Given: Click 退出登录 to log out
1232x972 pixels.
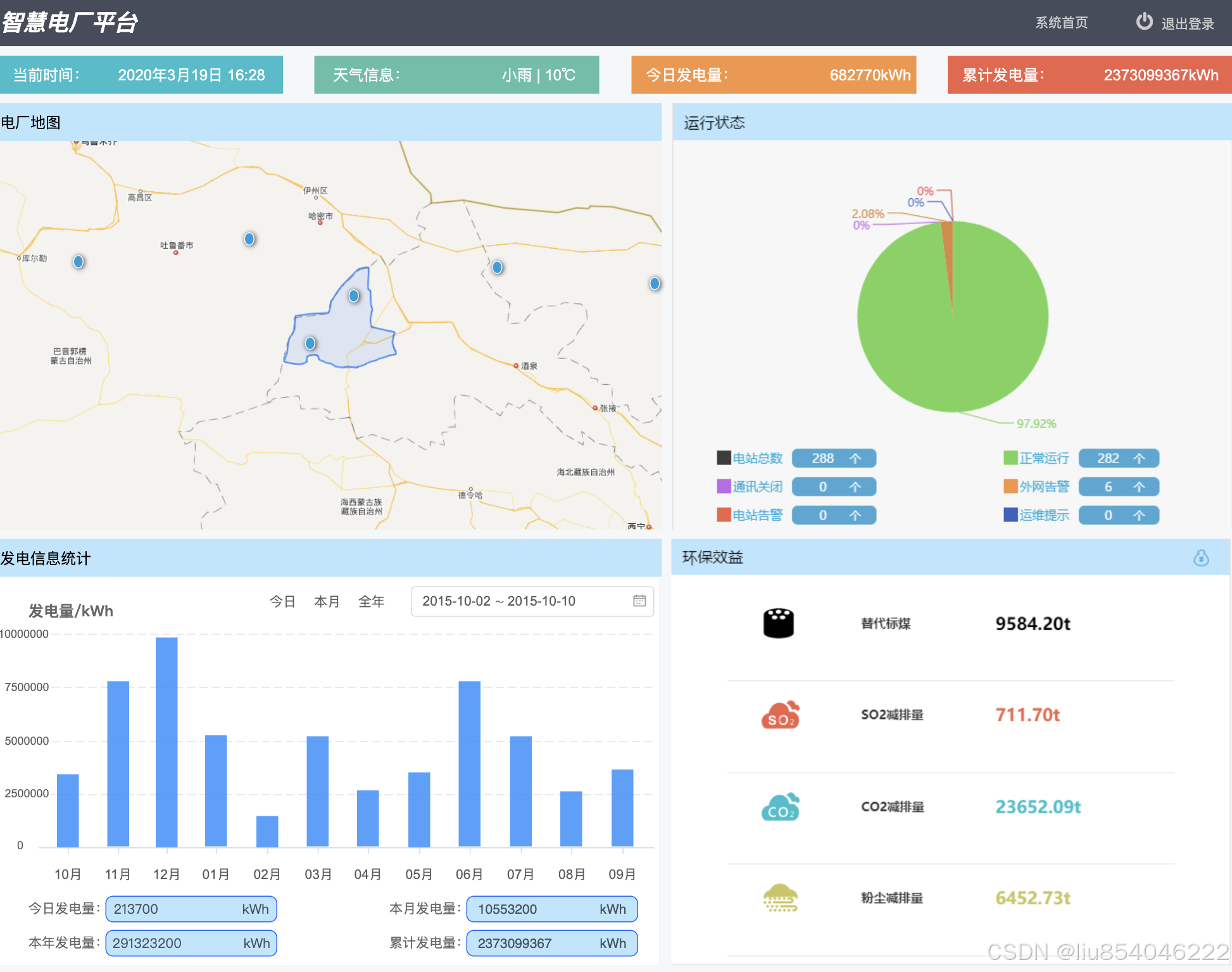Looking at the screenshot, I should pos(1187,23).
